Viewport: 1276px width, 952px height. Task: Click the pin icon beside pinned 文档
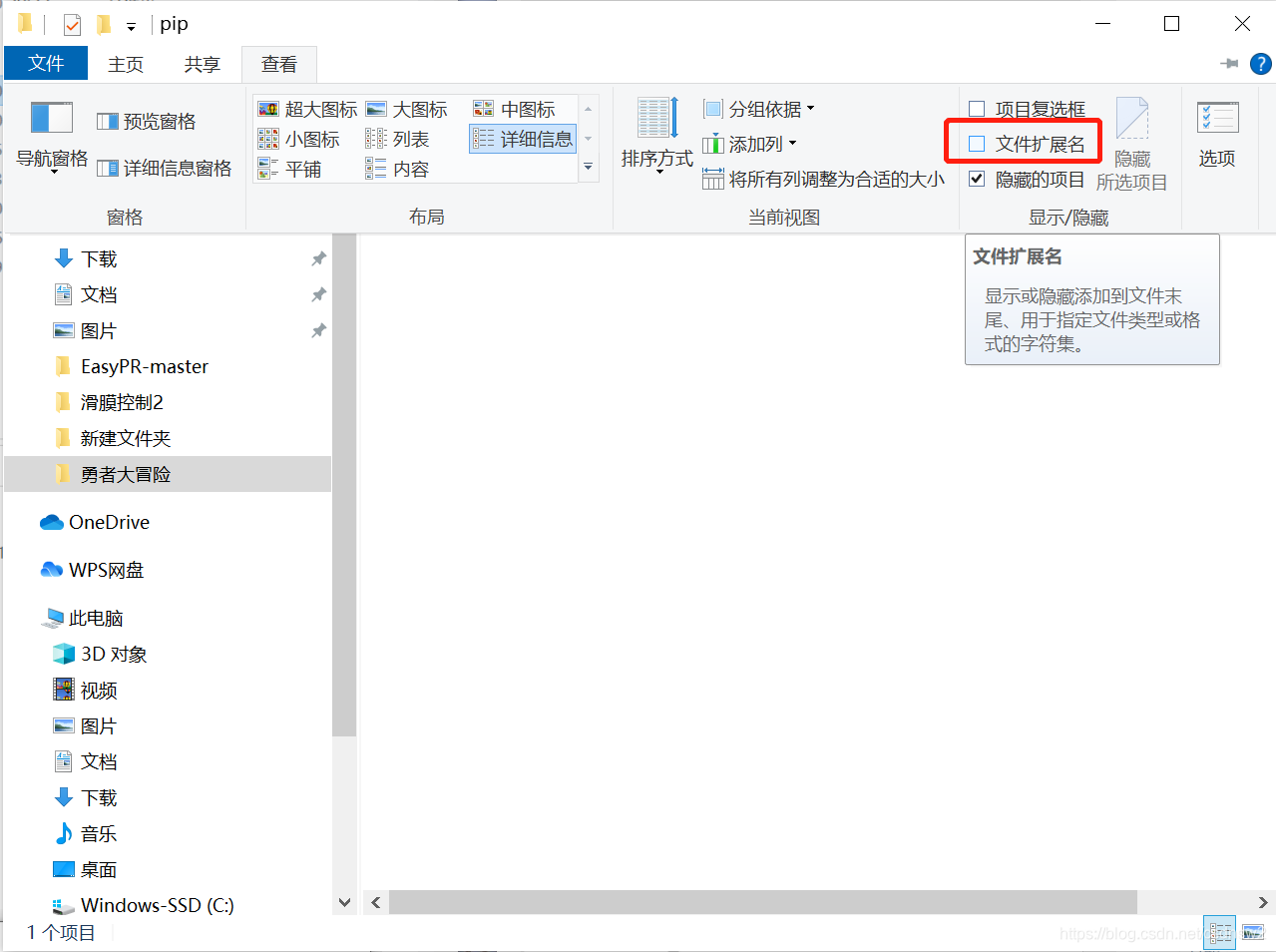[x=318, y=295]
